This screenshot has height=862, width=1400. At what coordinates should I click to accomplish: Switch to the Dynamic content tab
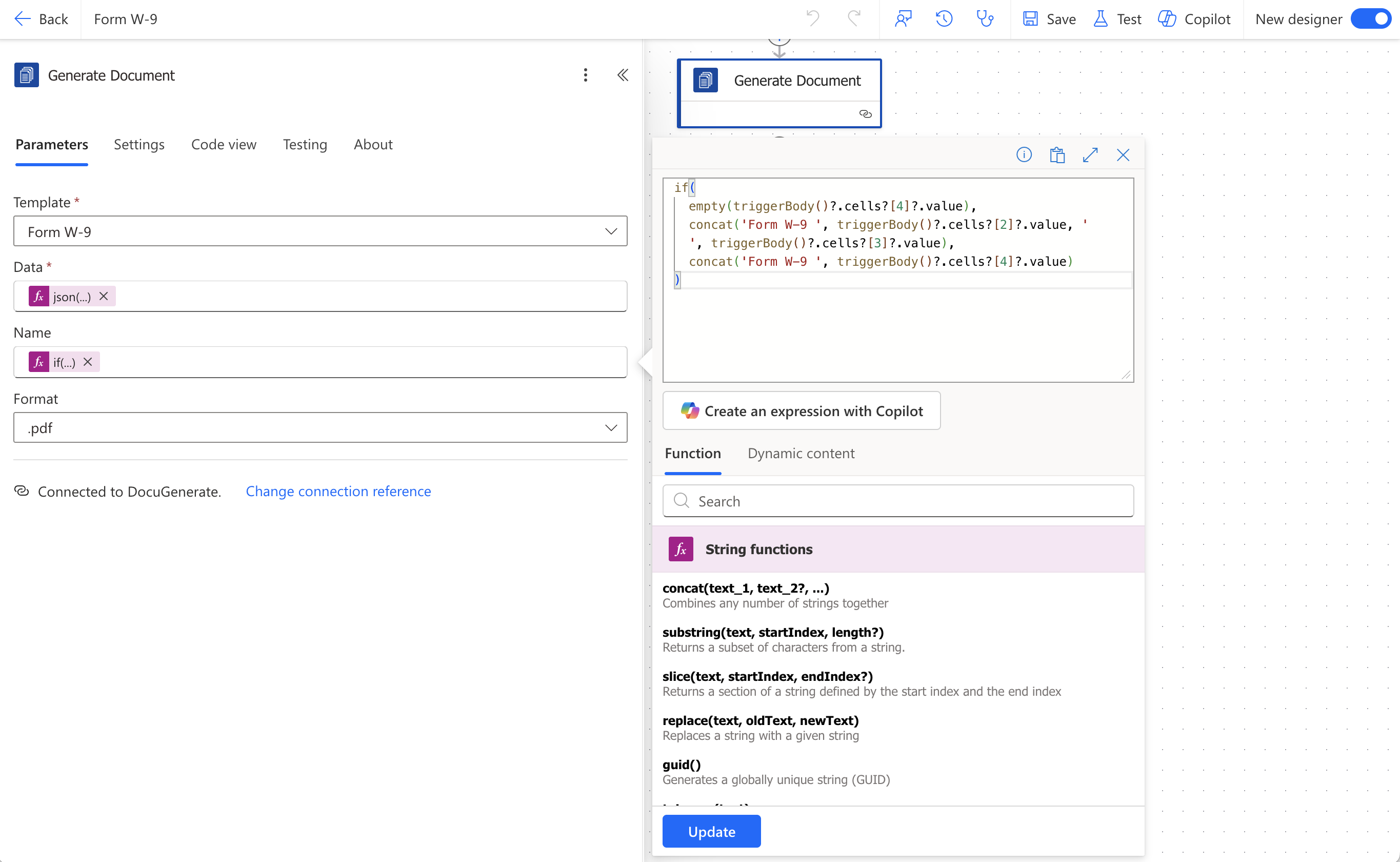tap(801, 453)
